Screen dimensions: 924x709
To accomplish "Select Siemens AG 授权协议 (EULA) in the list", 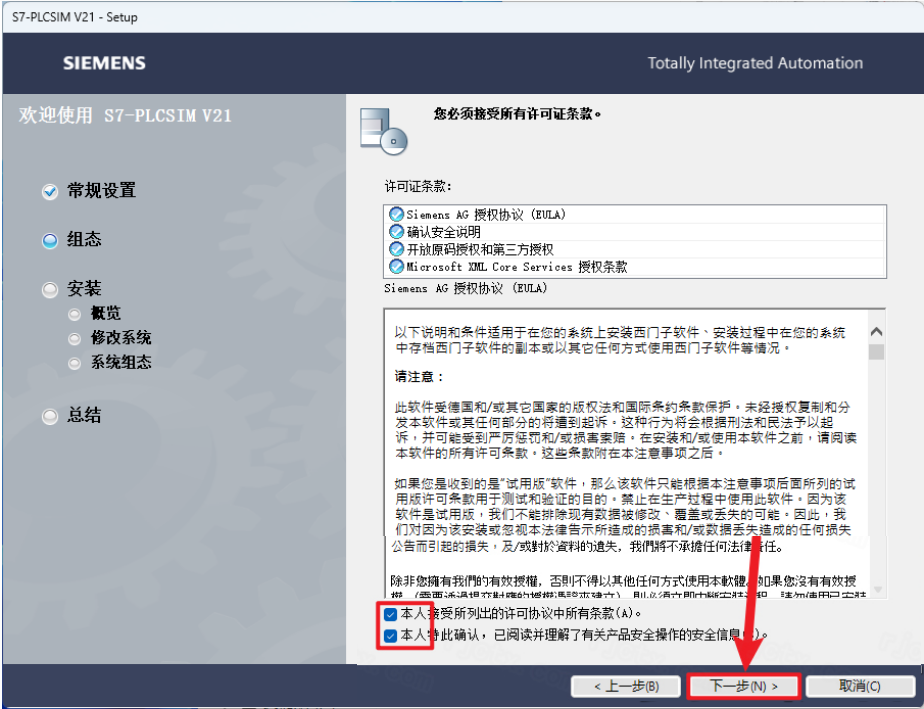I will [x=635, y=215].
